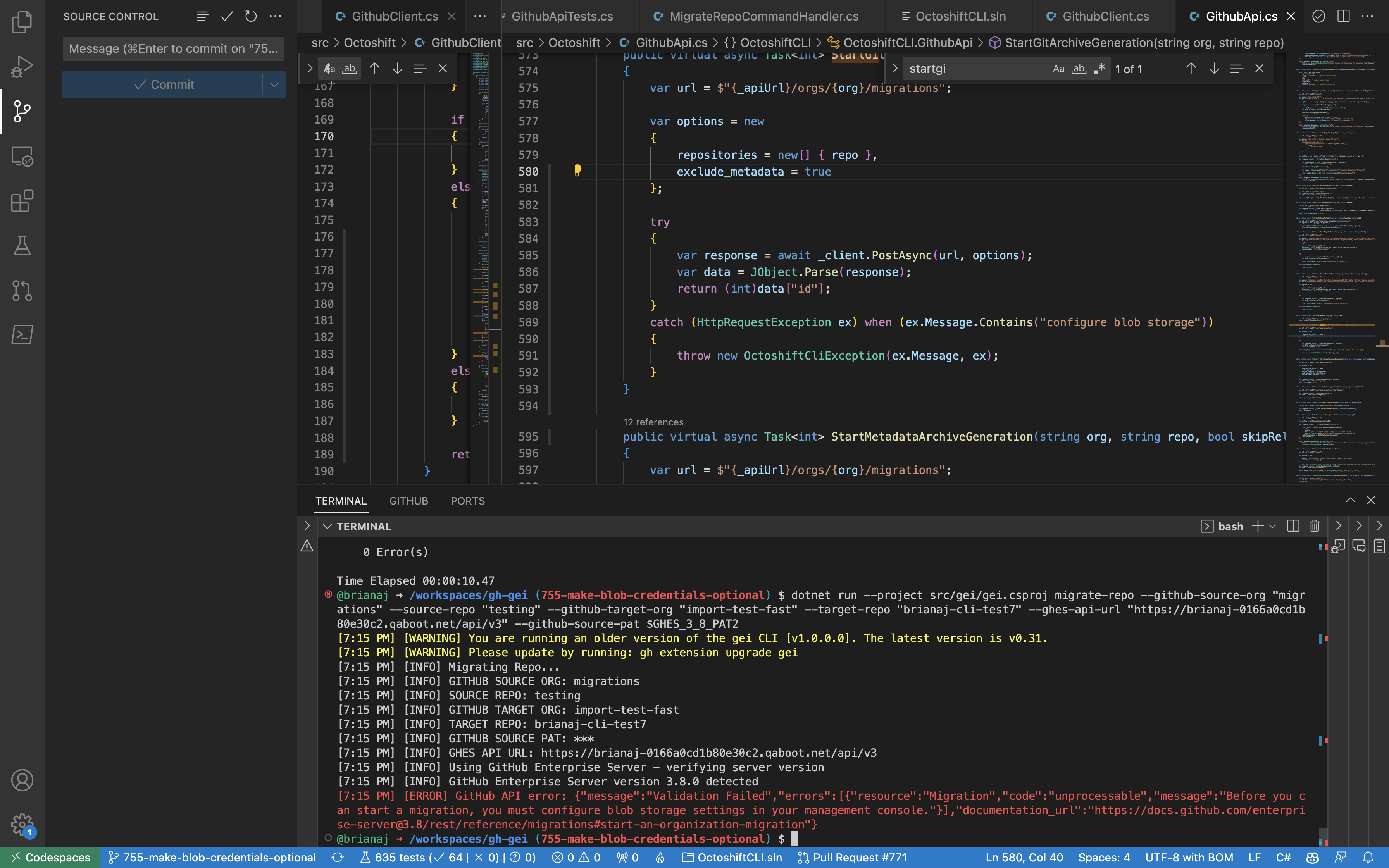Screen dimensions: 1389x868
Task: Refresh the Source Control view
Action: tap(251, 17)
